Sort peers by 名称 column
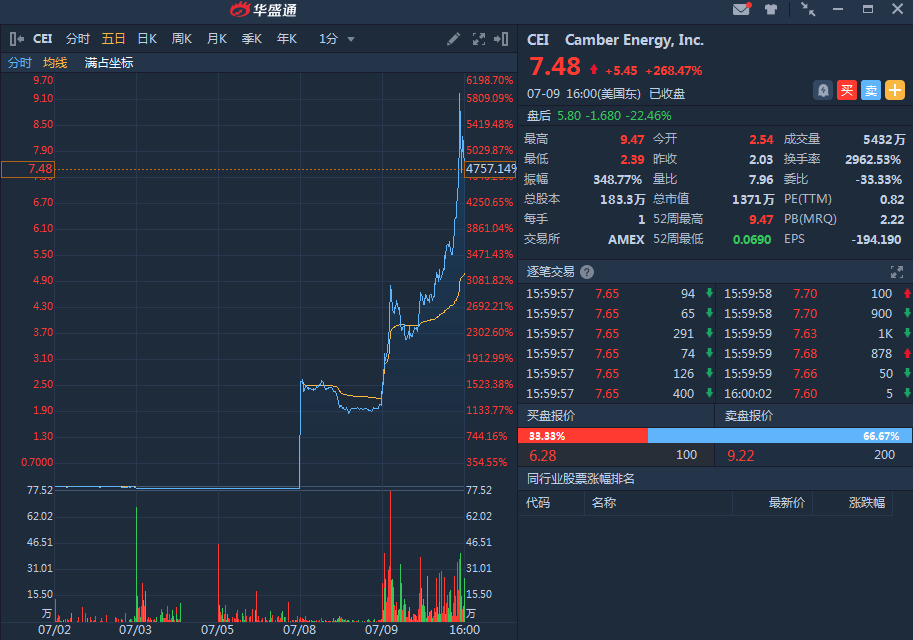The image size is (913, 640). click(x=604, y=503)
